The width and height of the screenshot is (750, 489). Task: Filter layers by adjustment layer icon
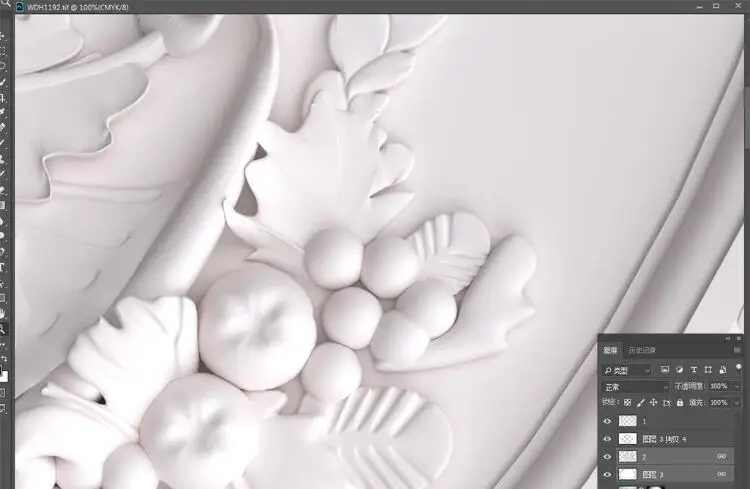679,369
